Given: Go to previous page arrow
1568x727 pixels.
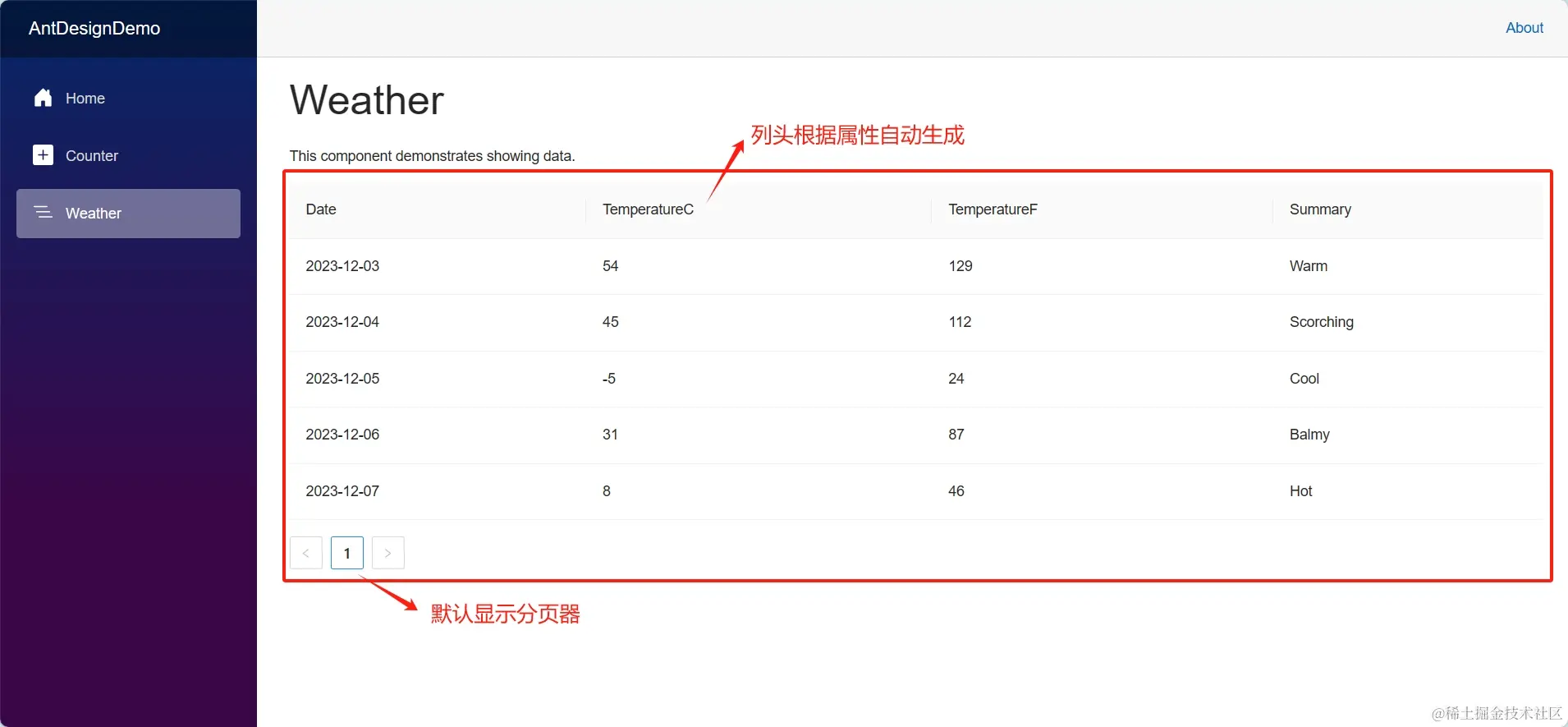Looking at the screenshot, I should (306, 553).
